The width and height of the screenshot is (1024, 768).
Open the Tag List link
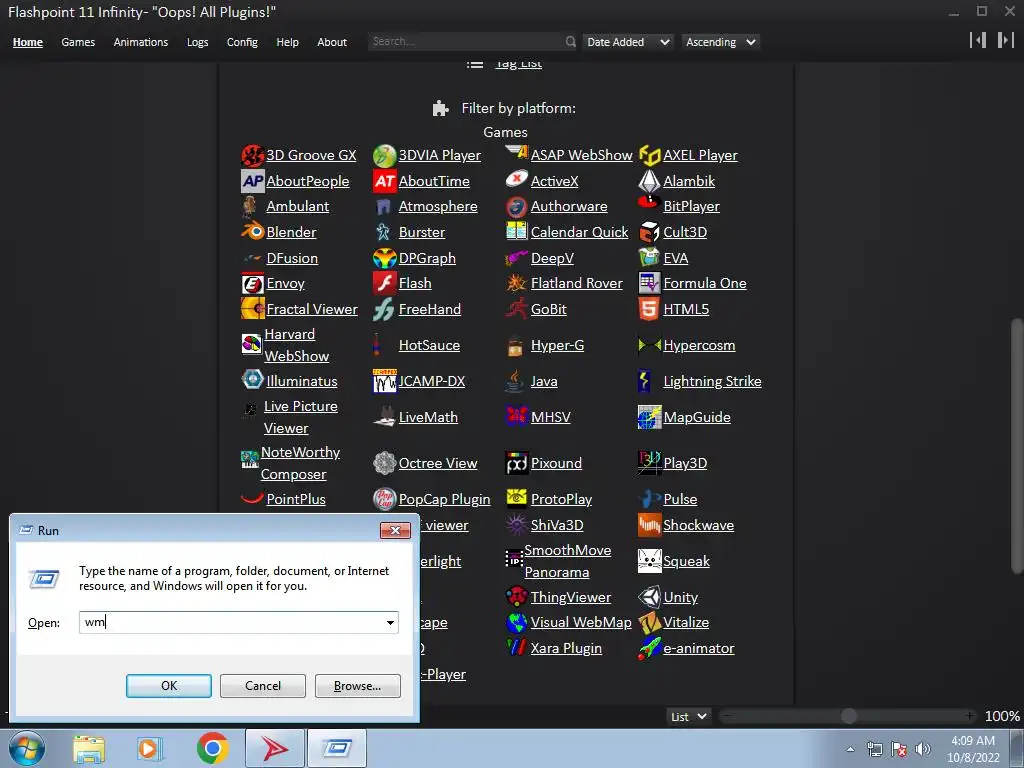(519, 63)
